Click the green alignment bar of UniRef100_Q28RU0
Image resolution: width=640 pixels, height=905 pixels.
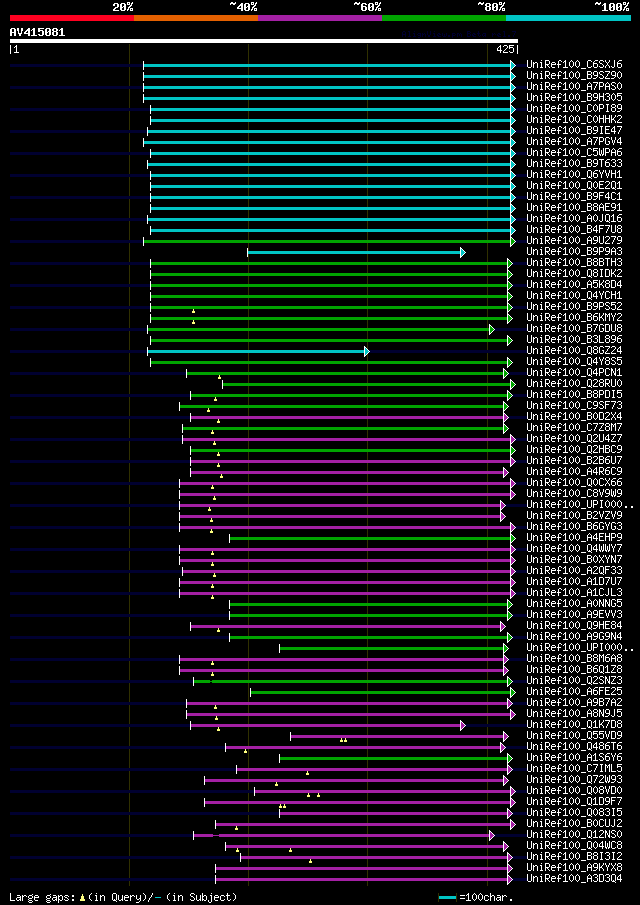pyautogui.click(x=369, y=384)
